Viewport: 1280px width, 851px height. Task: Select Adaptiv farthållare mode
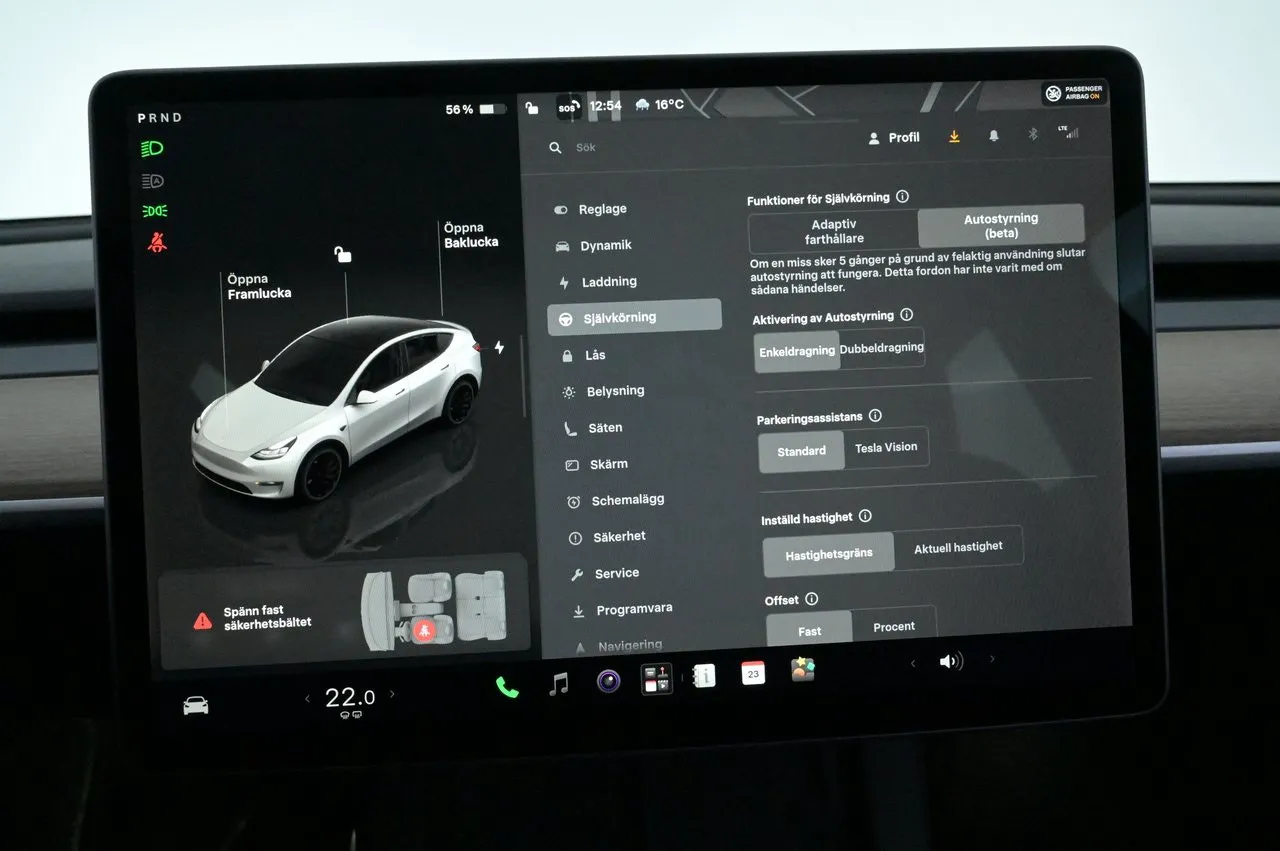(834, 232)
